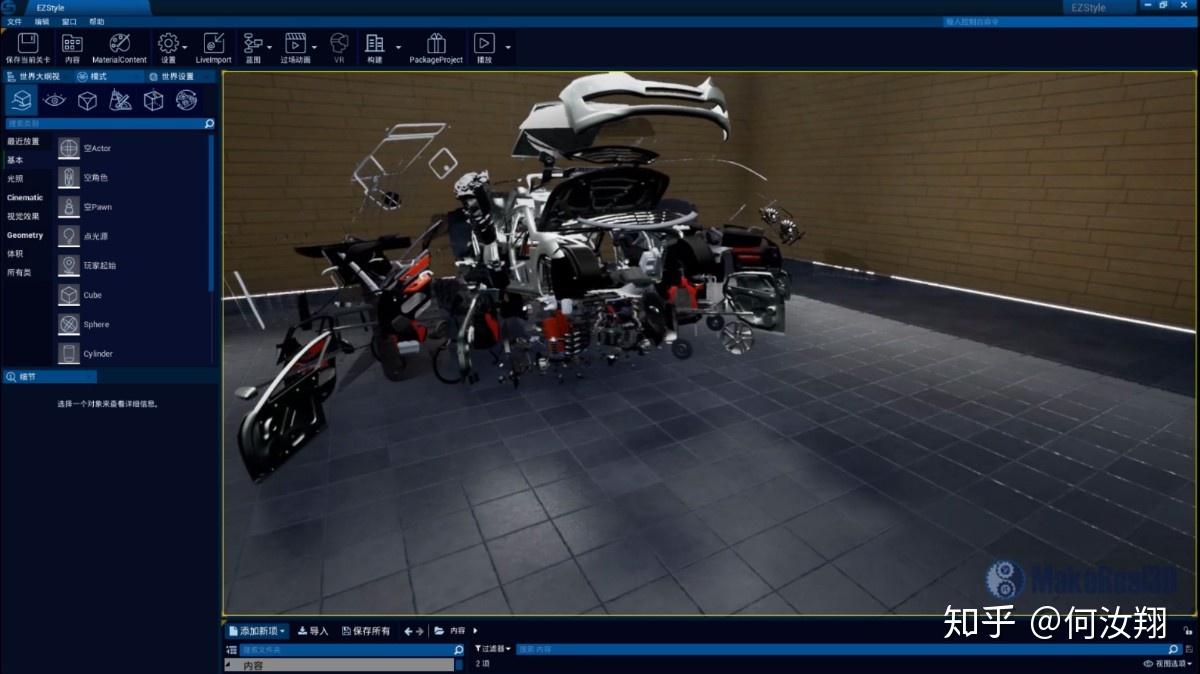Select the Cube placement icon

click(x=70, y=294)
